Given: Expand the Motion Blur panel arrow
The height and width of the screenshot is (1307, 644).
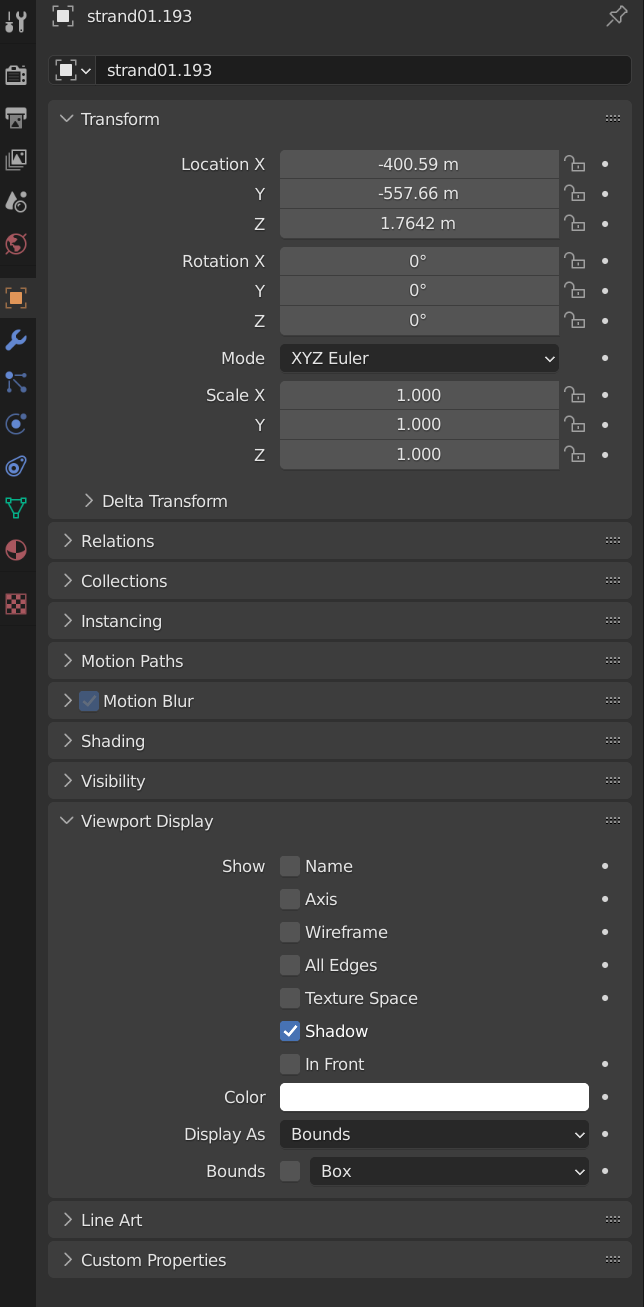Looking at the screenshot, I should pyautogui.click(x=67, y=701).
